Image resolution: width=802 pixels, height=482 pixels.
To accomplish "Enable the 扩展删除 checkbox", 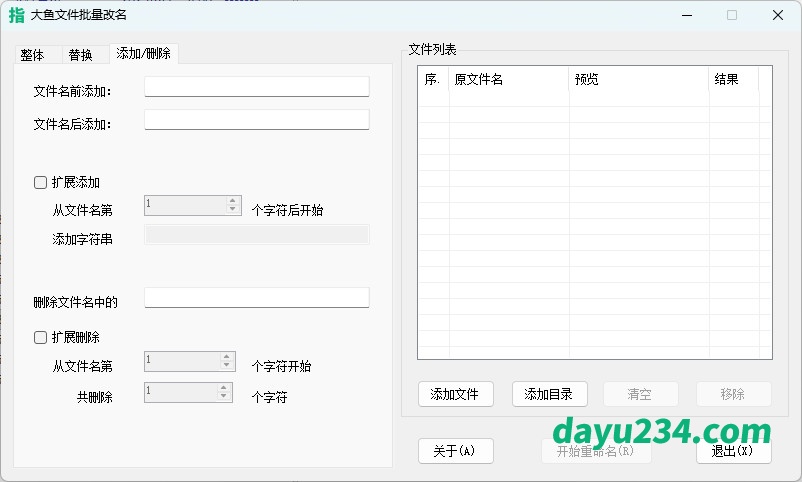I will [x=41, y=338].
